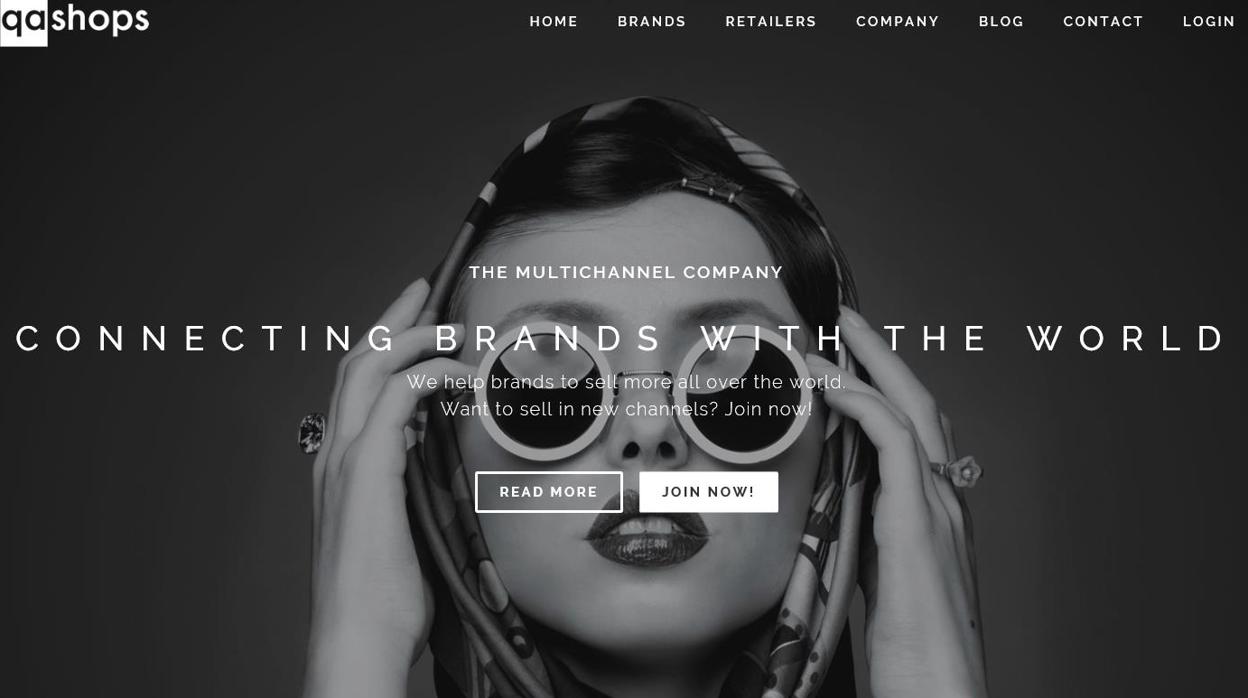Click the qashops logo
Viewport: 1248px width, 698px height.
click(x=75, y=19)
